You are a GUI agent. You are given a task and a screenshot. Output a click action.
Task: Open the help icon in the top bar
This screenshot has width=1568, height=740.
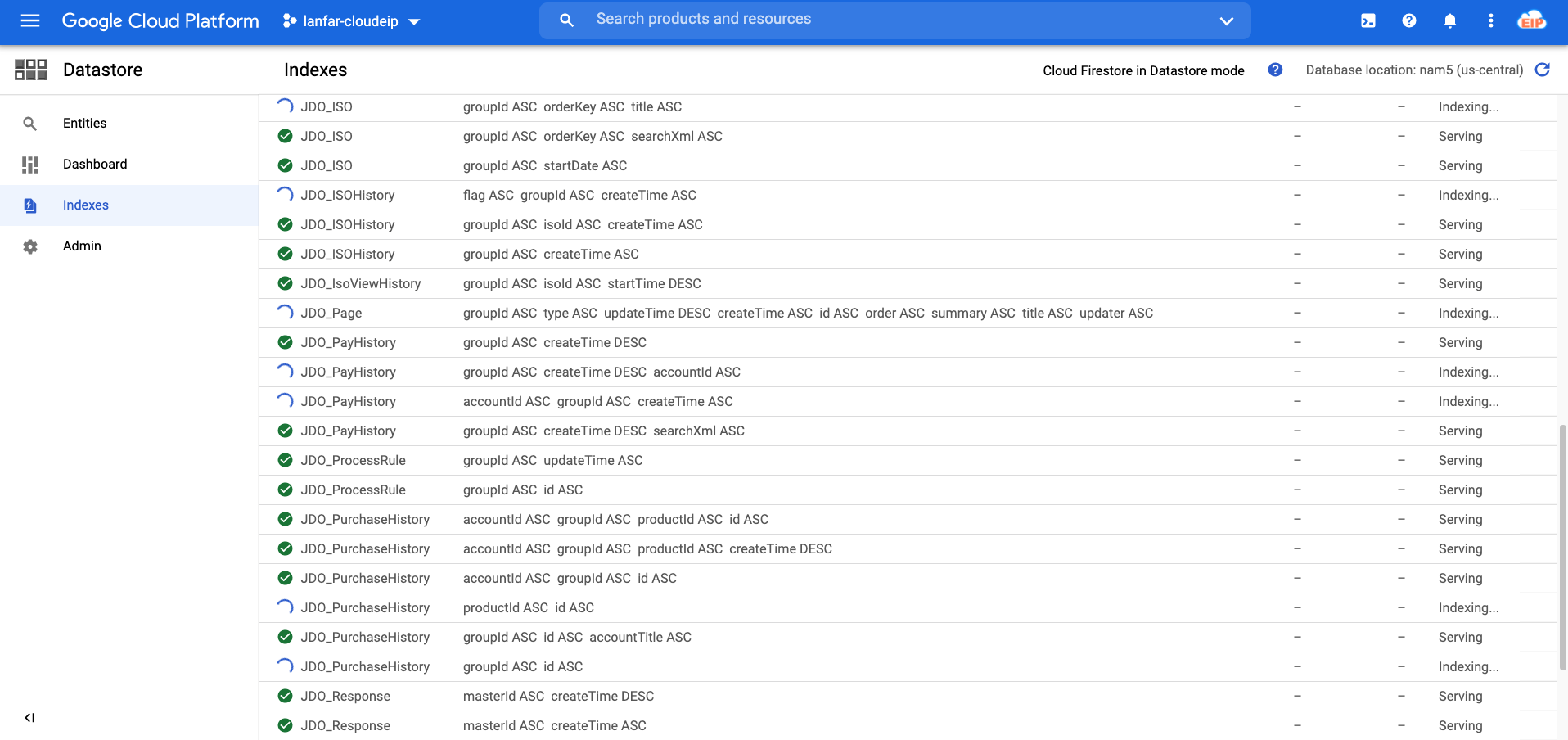[1408, 20]
